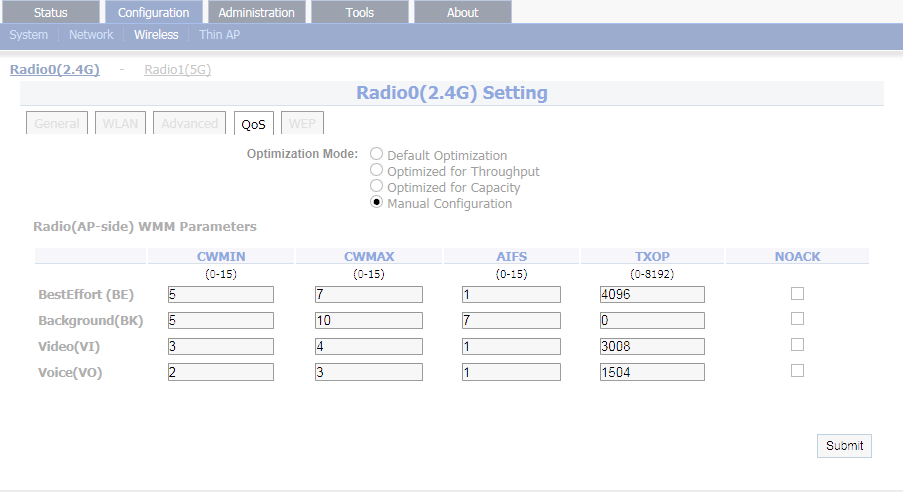This screenshot has width=903, height=492.
Task: Switch to the Administration tab
Action: point(256,12)
